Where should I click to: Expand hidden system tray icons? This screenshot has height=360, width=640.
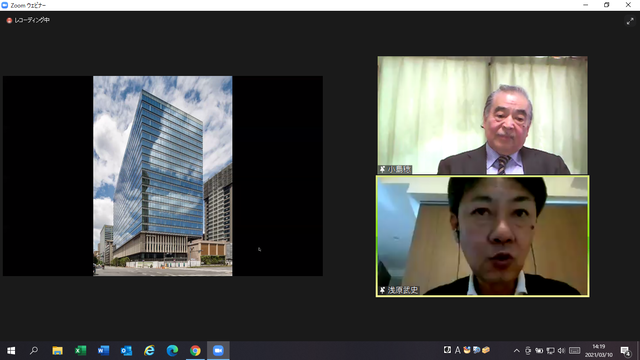click(517, 351)
